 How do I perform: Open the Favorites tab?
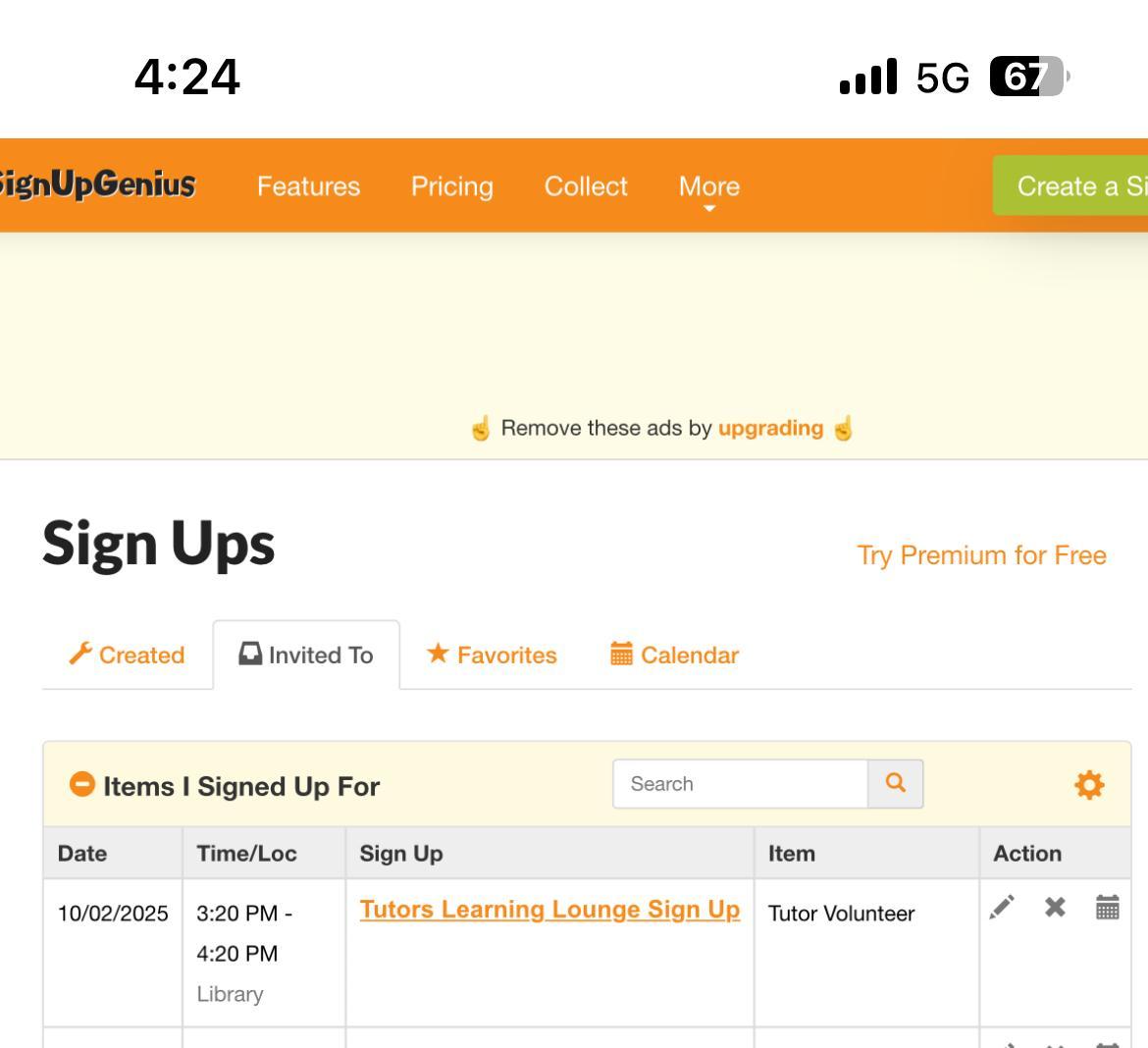click(x=492, y=655)
